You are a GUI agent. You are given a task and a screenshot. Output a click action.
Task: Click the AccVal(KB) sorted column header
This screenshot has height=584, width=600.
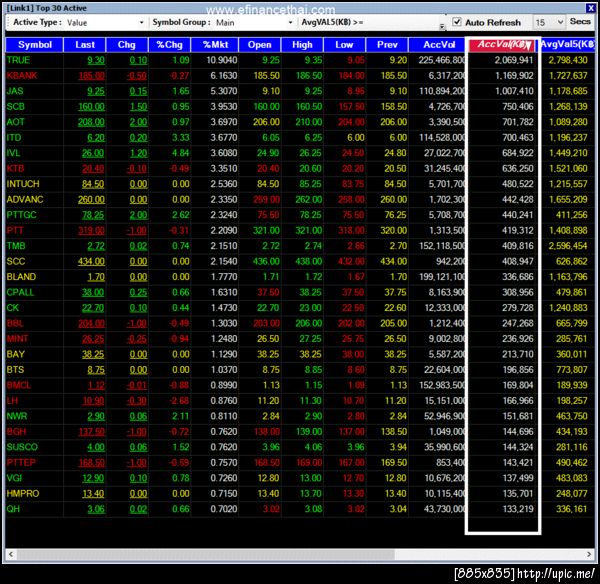coord(503,45)
